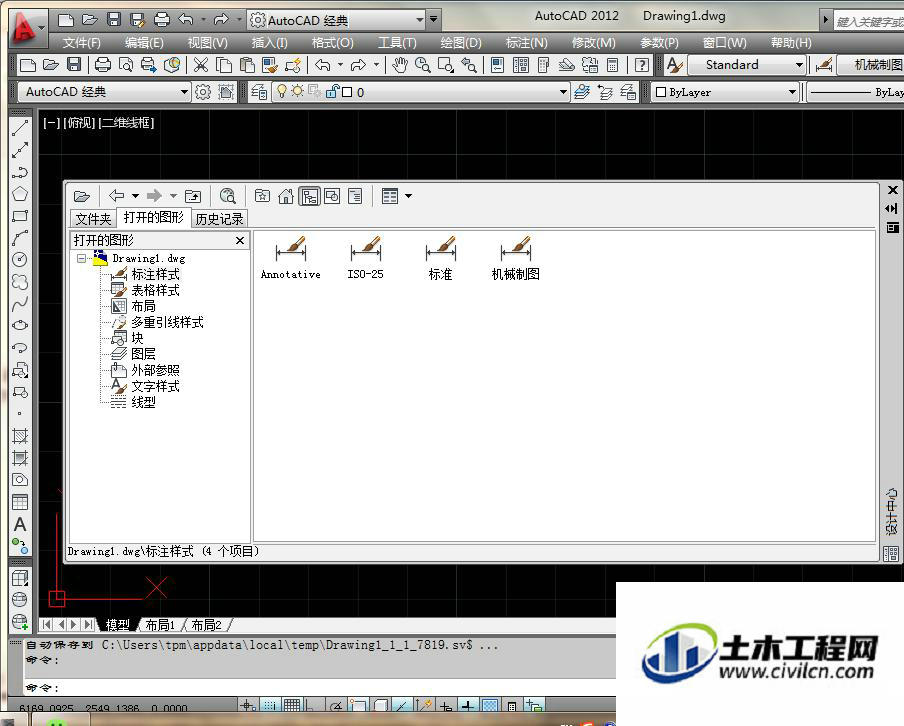Select the Spline draw tool

pyautogui.click(x=20, y=303)
